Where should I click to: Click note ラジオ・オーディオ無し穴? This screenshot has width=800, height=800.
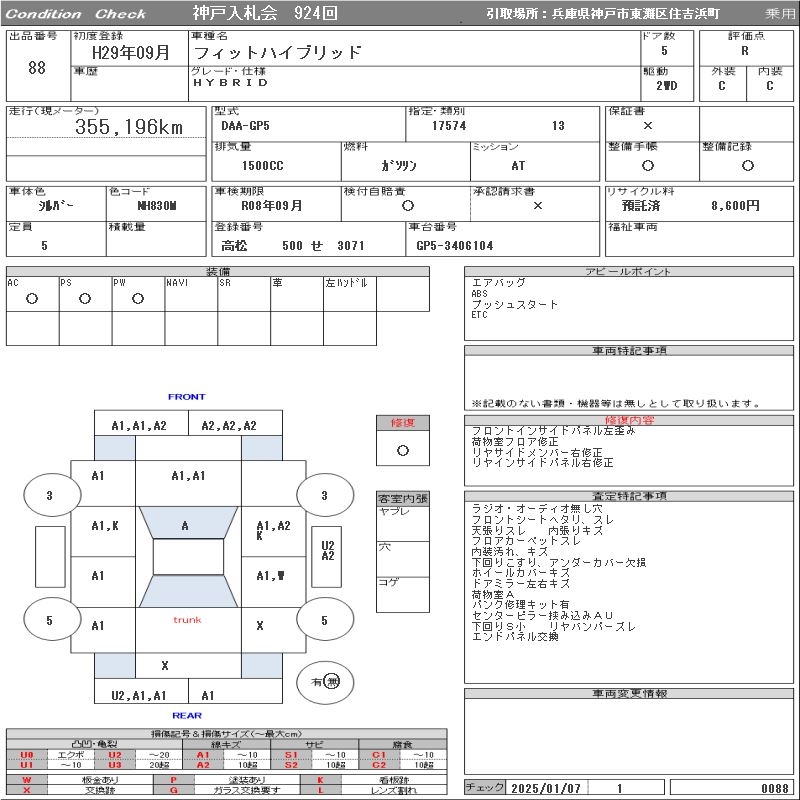[537, 509]
